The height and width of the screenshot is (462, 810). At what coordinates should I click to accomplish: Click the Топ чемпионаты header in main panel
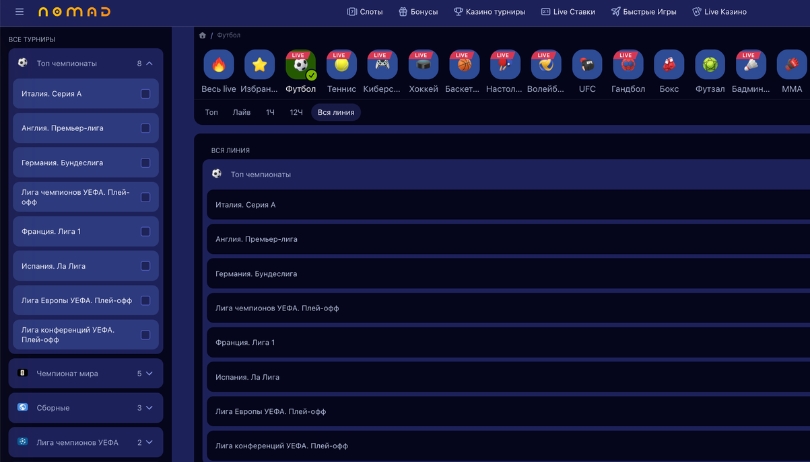506,174
